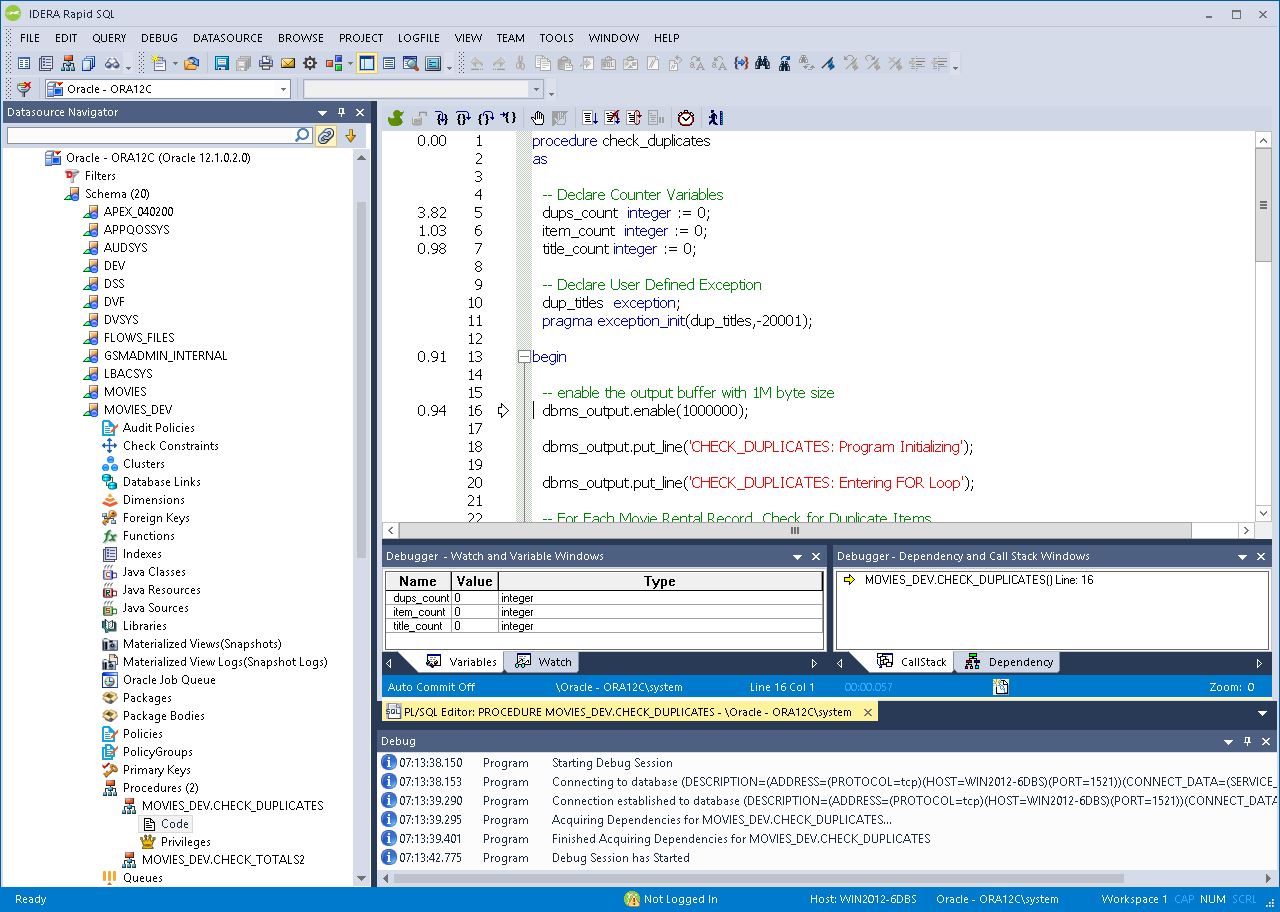Open Datasource Navigator panel options arrow

pyautogui.click(x=322, y=112)
